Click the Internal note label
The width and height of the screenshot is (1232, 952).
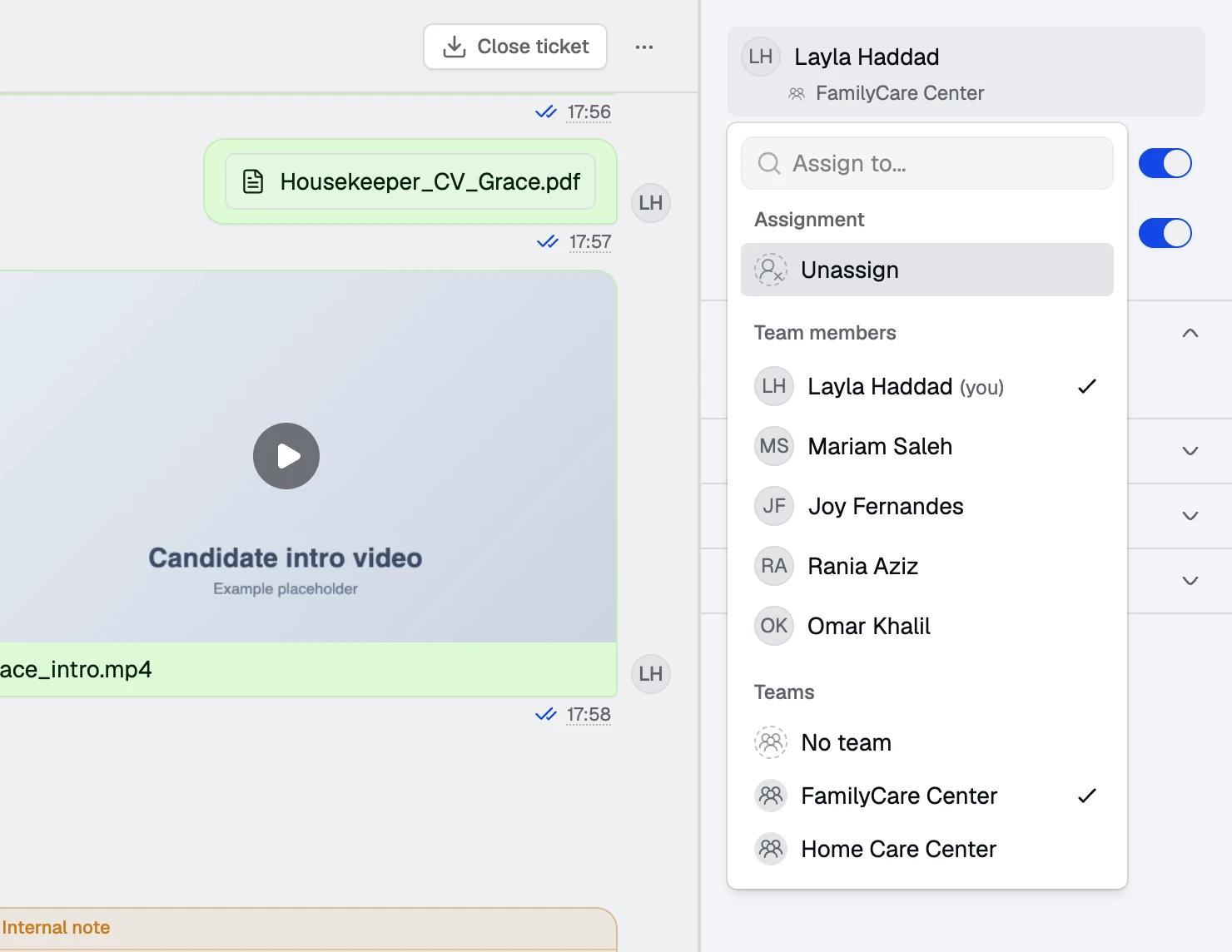[56, 928]
